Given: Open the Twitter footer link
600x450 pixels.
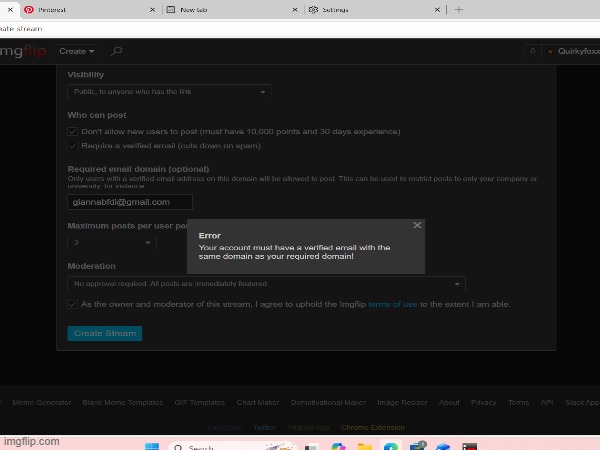Looking at the screenshot, I should coord(264,427).
